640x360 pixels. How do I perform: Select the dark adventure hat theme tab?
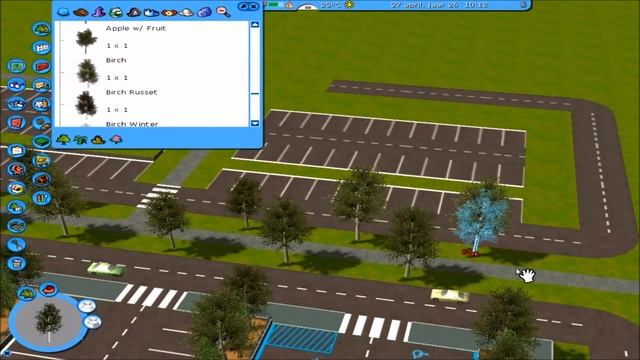[x=134, y=12]
